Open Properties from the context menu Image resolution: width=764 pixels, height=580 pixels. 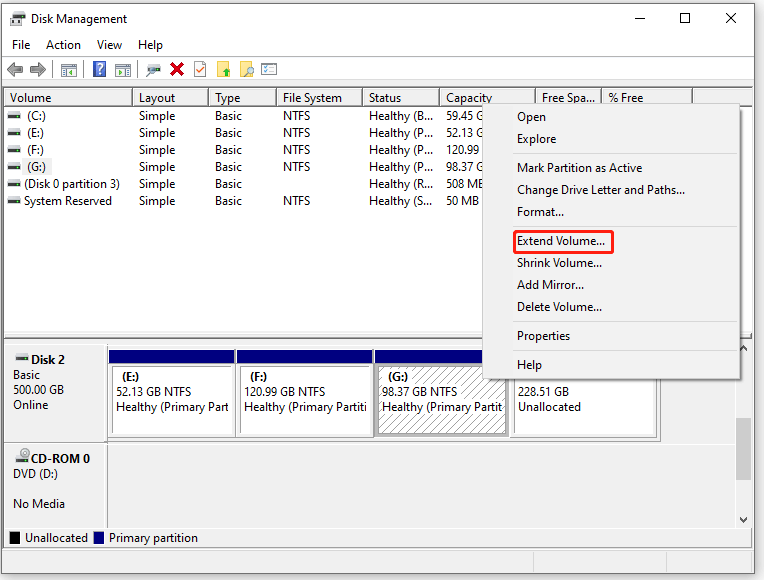pyautogui.click(x=543, y=336)
